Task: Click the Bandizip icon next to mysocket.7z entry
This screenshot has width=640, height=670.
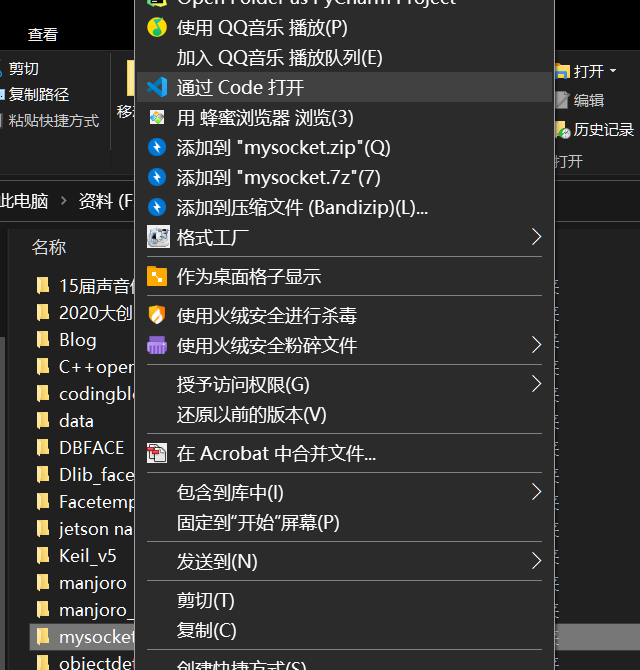Action: tap(157, 177)
